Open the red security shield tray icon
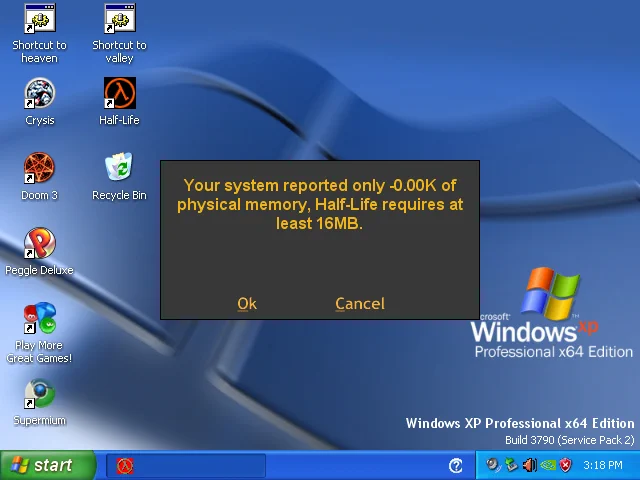The width and height of the screenshot is (640, 480). pos(566,465)
